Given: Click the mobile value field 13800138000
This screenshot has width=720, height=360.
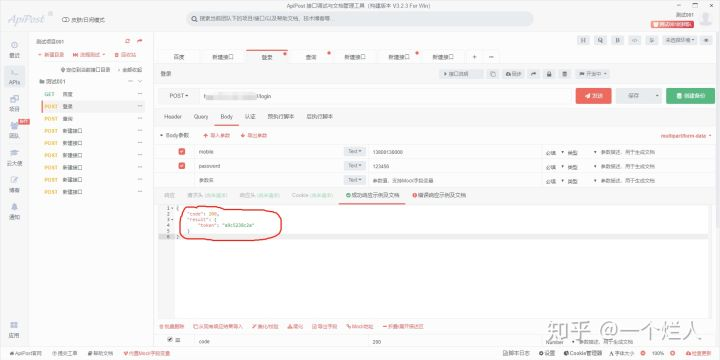Looking at the screenshot, I should click(x=455, y=152).
